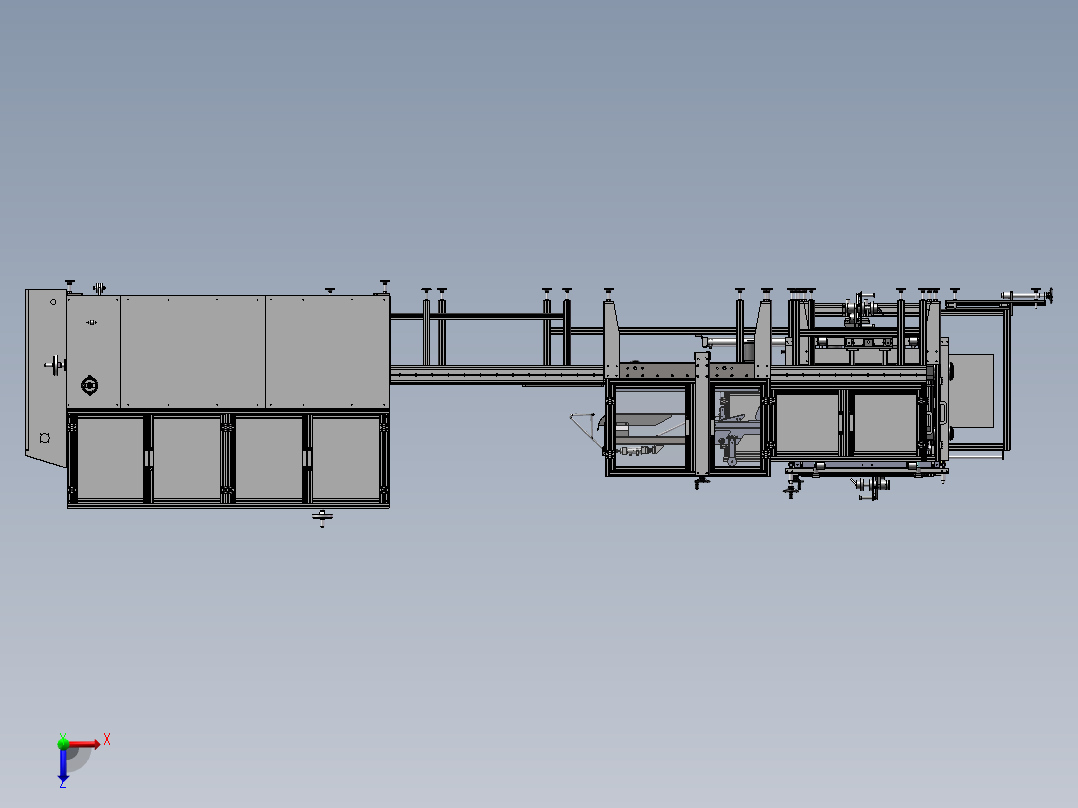Viewport: 1078px width, 808px height.
Task: Select the tilted end door panel at far left of machine
Action: tap(46, 378)
